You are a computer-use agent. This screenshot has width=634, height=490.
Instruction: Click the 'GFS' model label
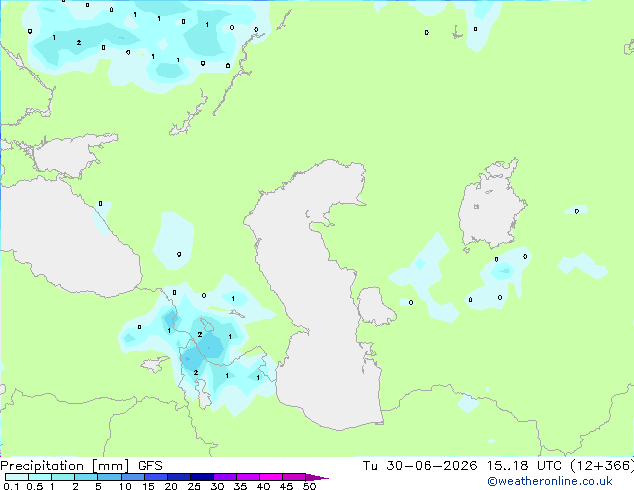[x=150, y=466]
